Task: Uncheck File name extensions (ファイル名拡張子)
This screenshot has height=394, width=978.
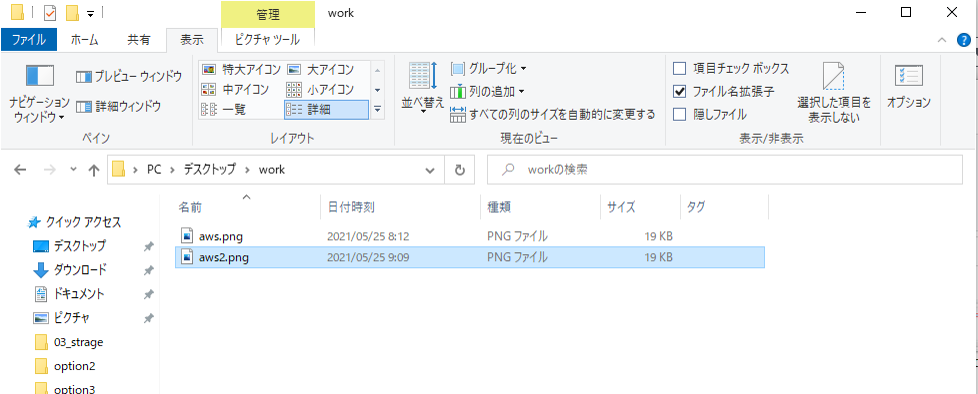Action: pos(724,92)
